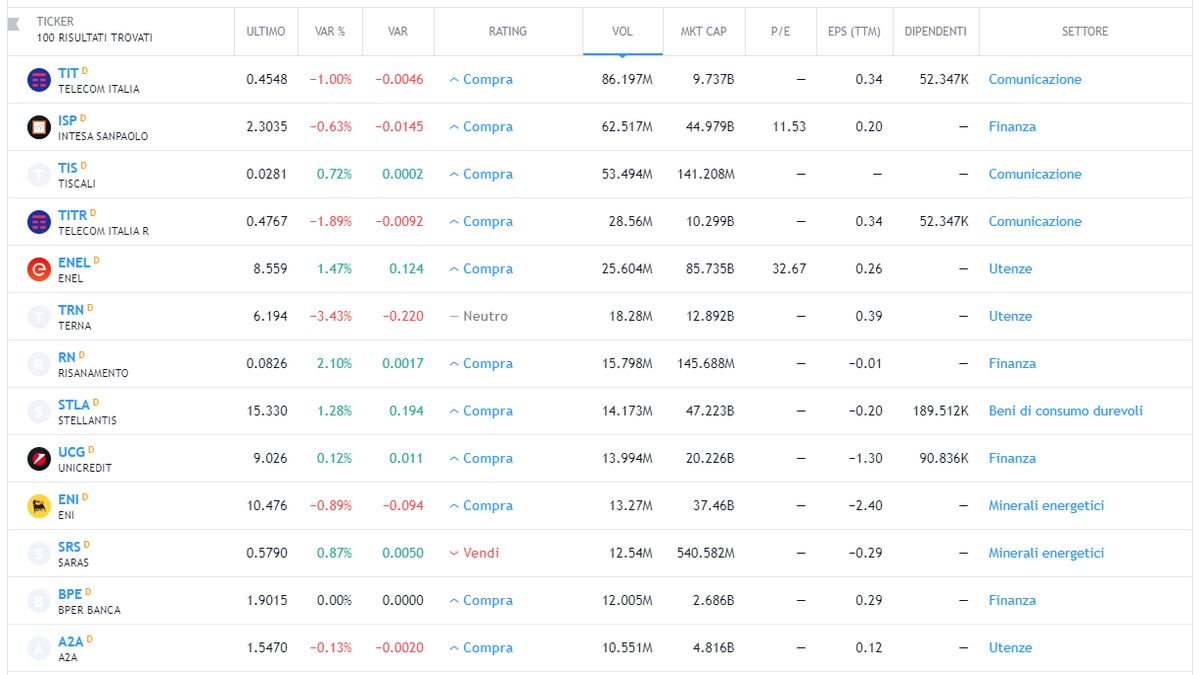Click the 32.67 P/E value
The height and width of the screenshot is (675, 1200).
(x=788, y=269)
